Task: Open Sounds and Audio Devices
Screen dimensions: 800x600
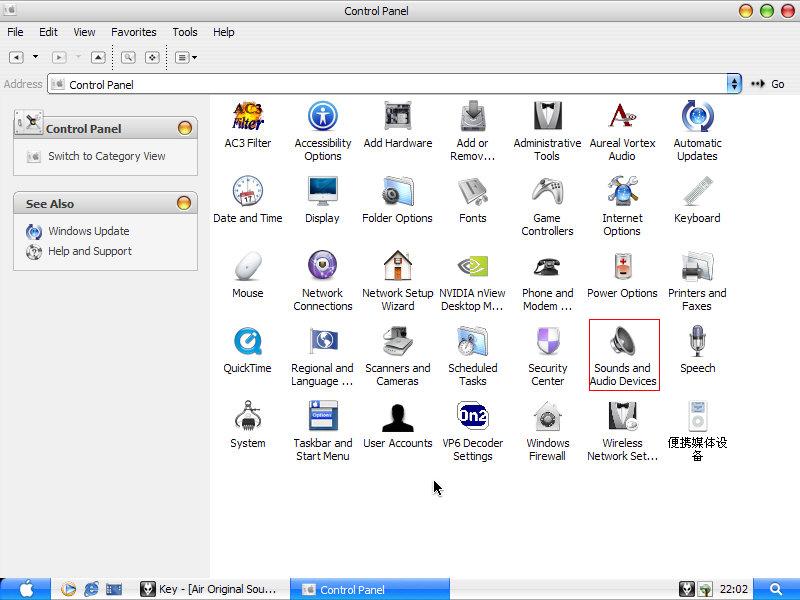Action: point(624,355)
